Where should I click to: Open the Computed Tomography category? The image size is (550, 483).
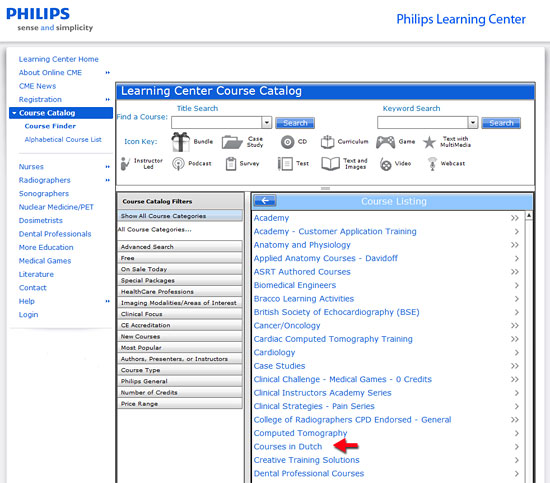point(300,433)
